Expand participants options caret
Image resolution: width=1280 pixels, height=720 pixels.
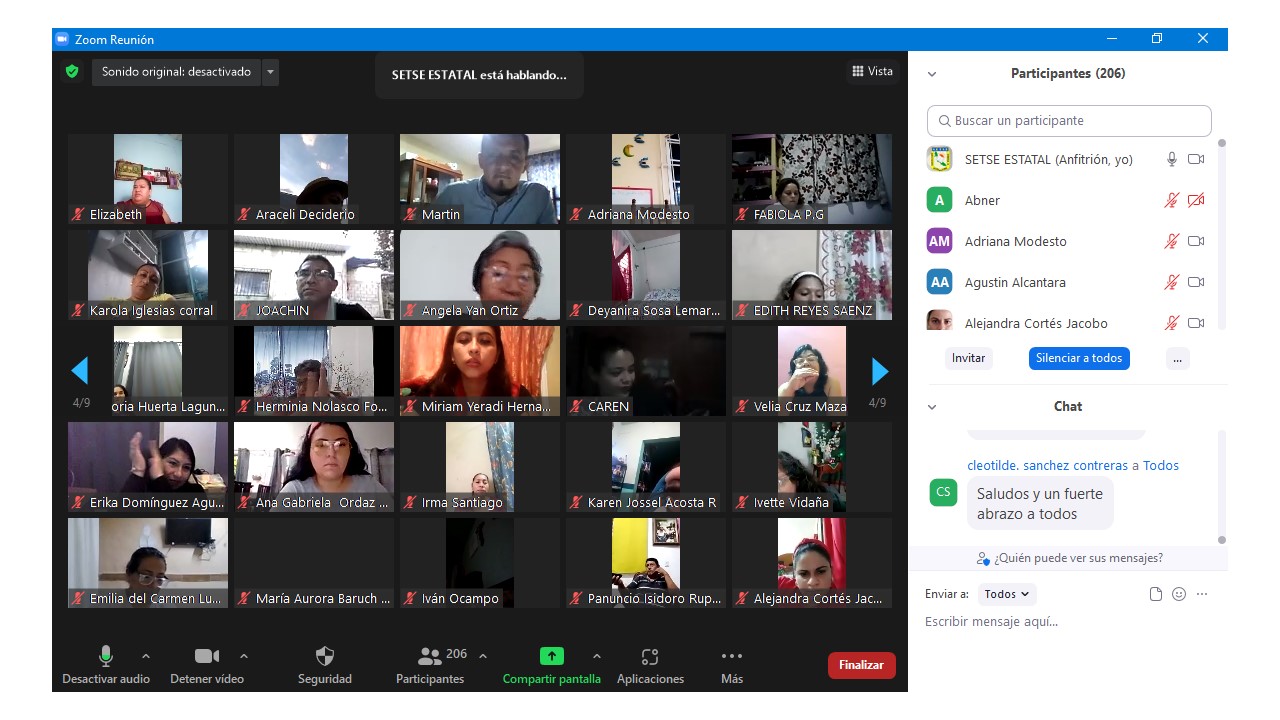tap(483, 656)
